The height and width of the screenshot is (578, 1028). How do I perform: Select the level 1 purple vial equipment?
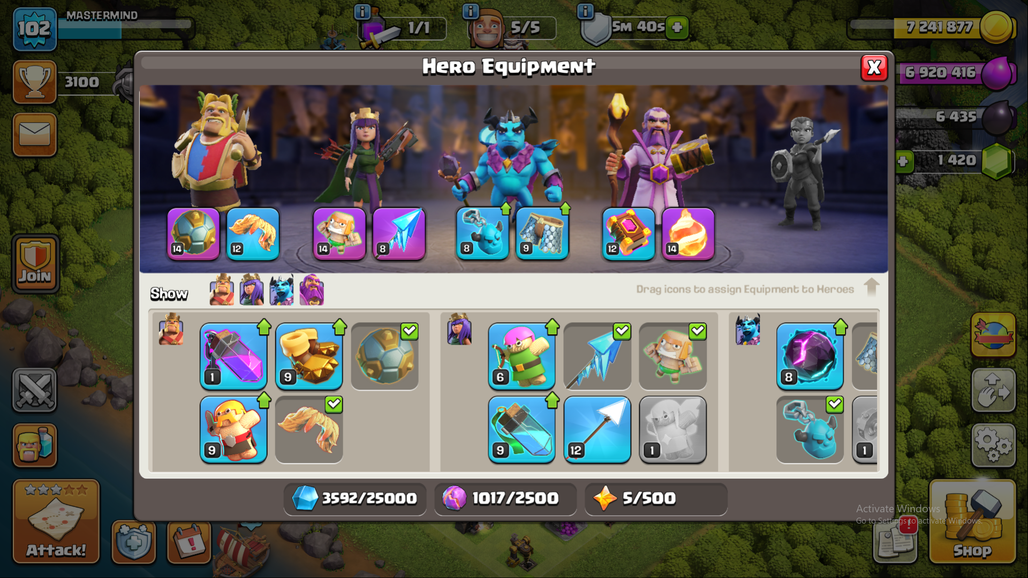coord(233,356)
